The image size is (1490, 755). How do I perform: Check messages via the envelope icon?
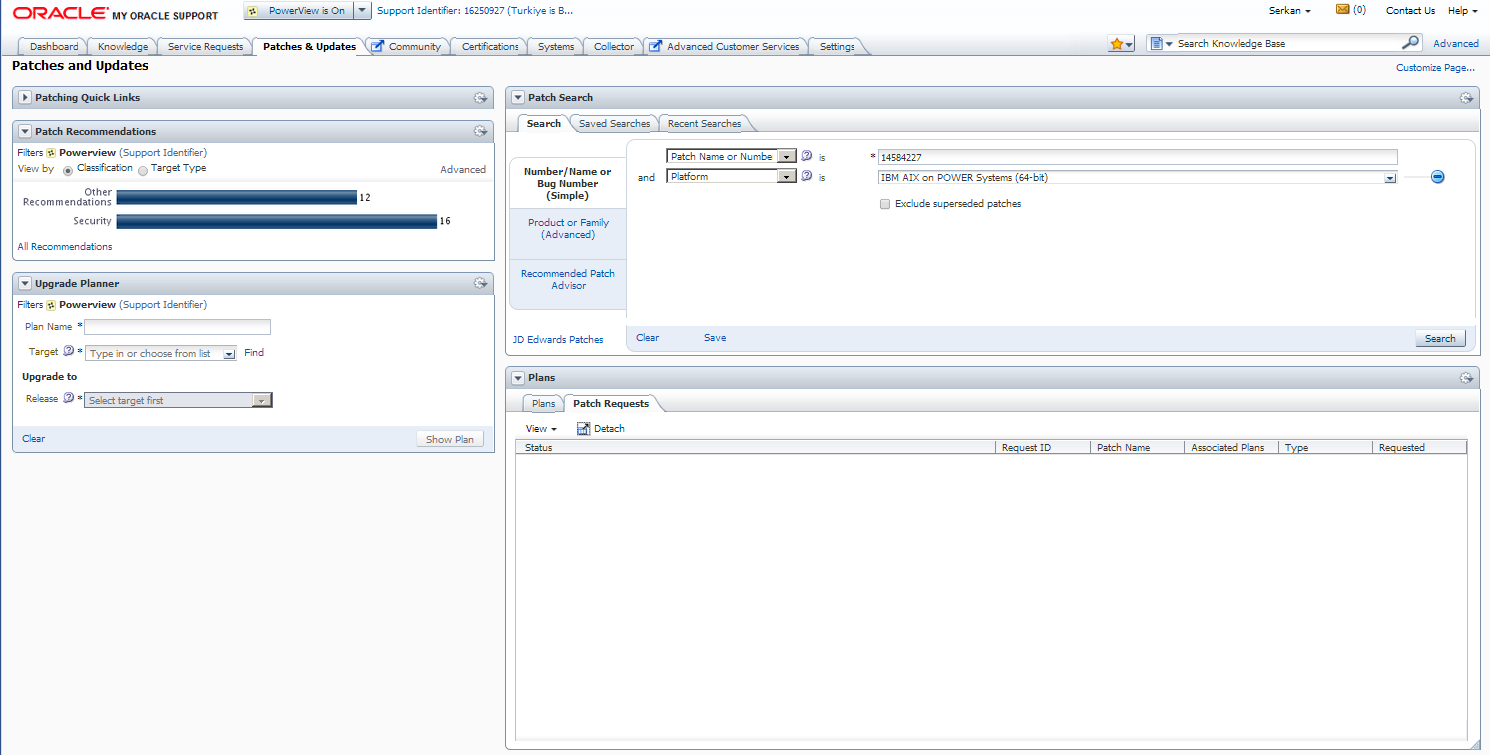[x=1341, y=10]
